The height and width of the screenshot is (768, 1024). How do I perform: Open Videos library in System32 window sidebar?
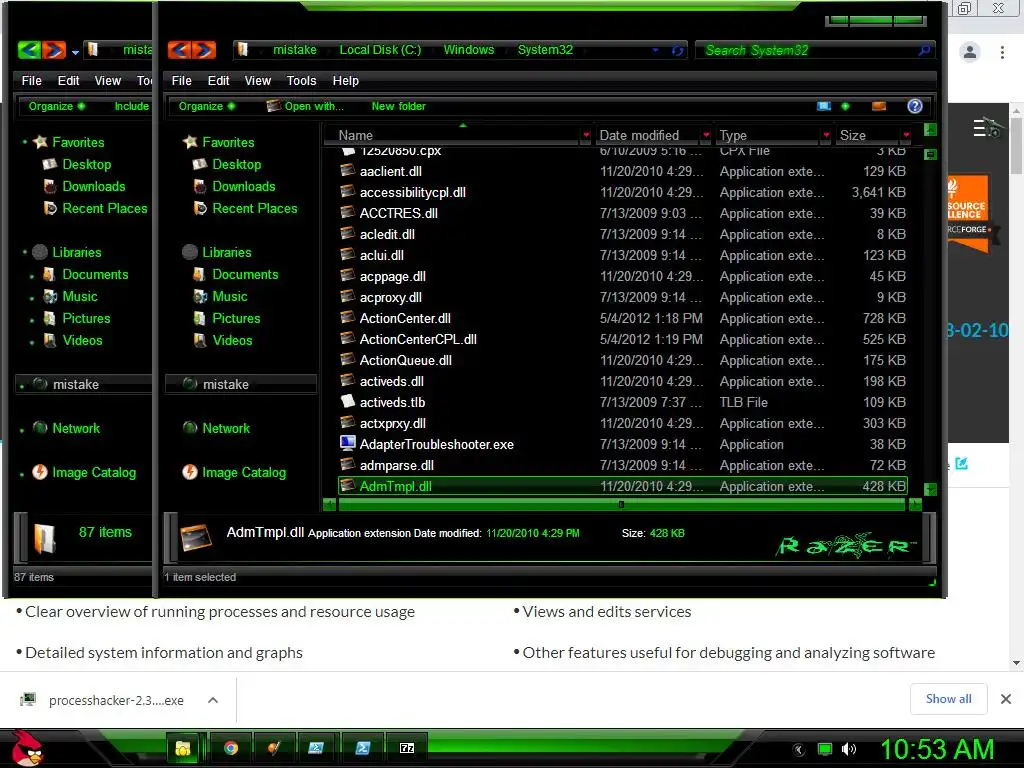(x=232, y=340)
